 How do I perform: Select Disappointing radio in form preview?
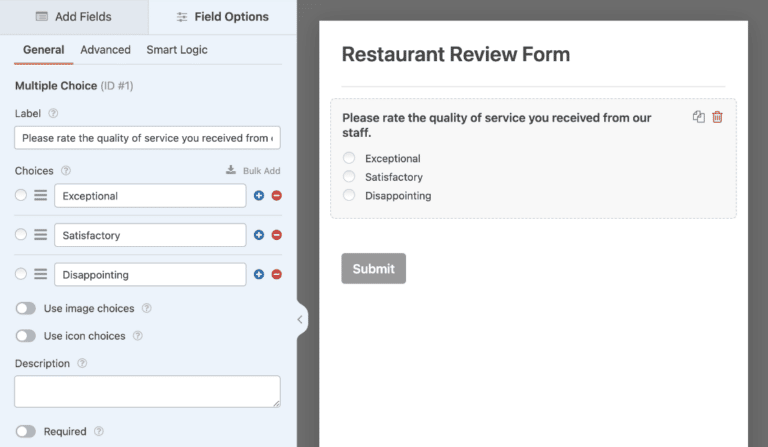click(349, 195)
